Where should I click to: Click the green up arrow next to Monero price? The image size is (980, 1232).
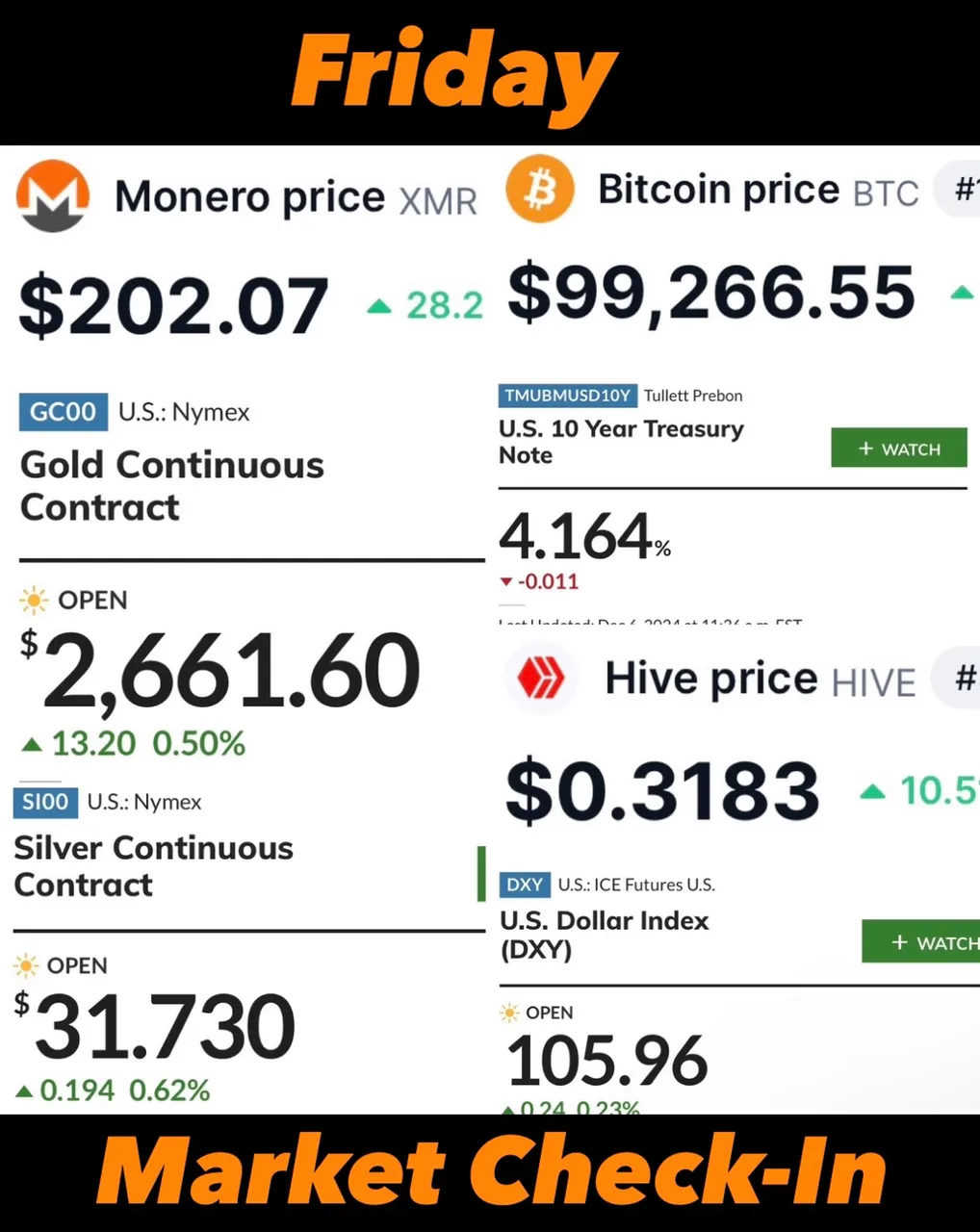coord(379,306)
